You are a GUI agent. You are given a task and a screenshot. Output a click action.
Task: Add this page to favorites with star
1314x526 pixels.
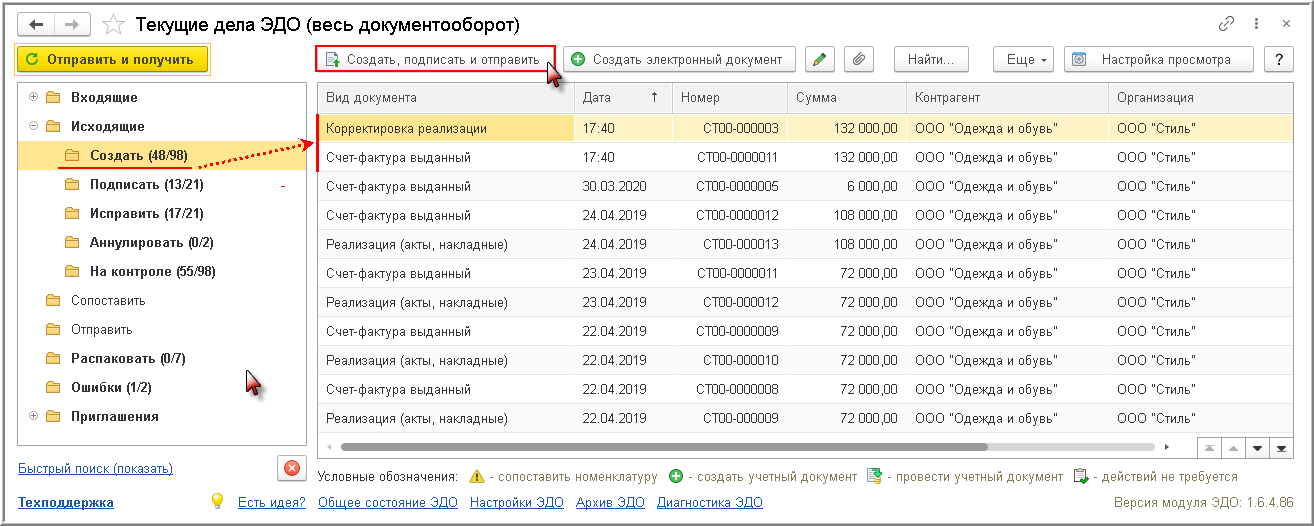point(114,24)
